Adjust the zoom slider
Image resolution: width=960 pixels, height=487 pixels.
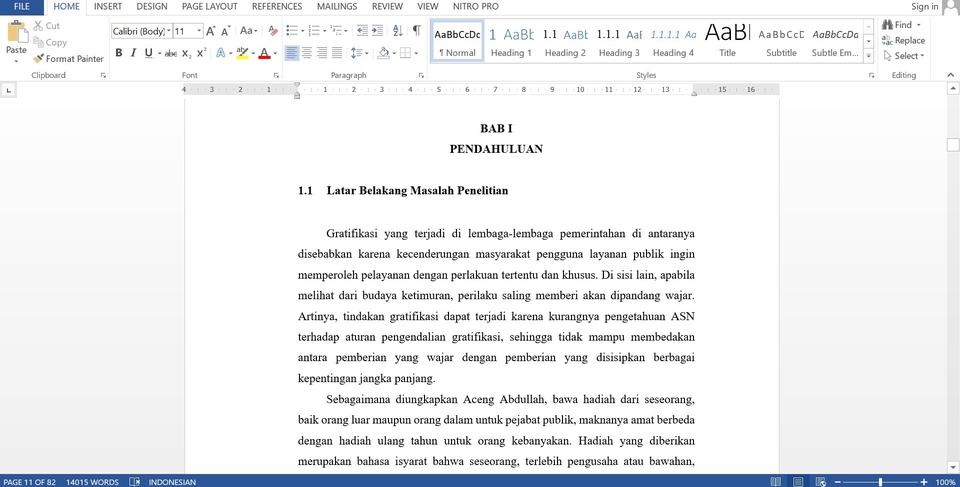pos(880,482)
